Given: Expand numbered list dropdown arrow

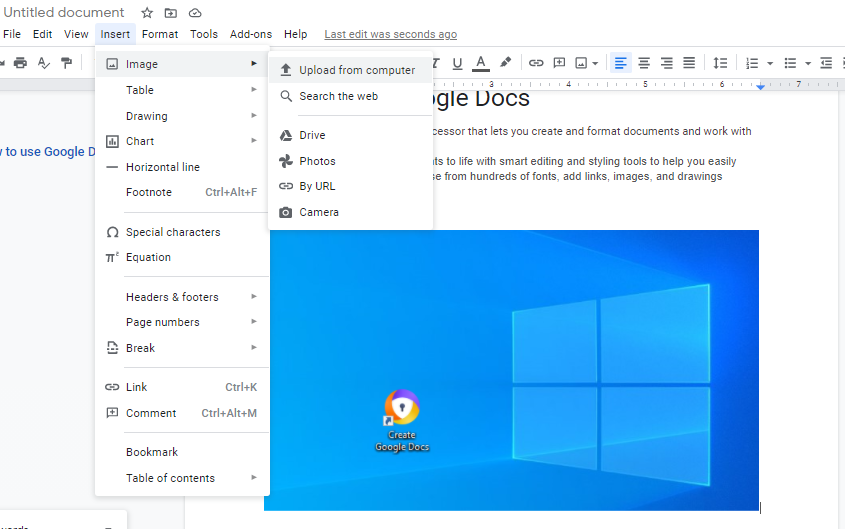Looking at the screenshot, I should [770, 64].
